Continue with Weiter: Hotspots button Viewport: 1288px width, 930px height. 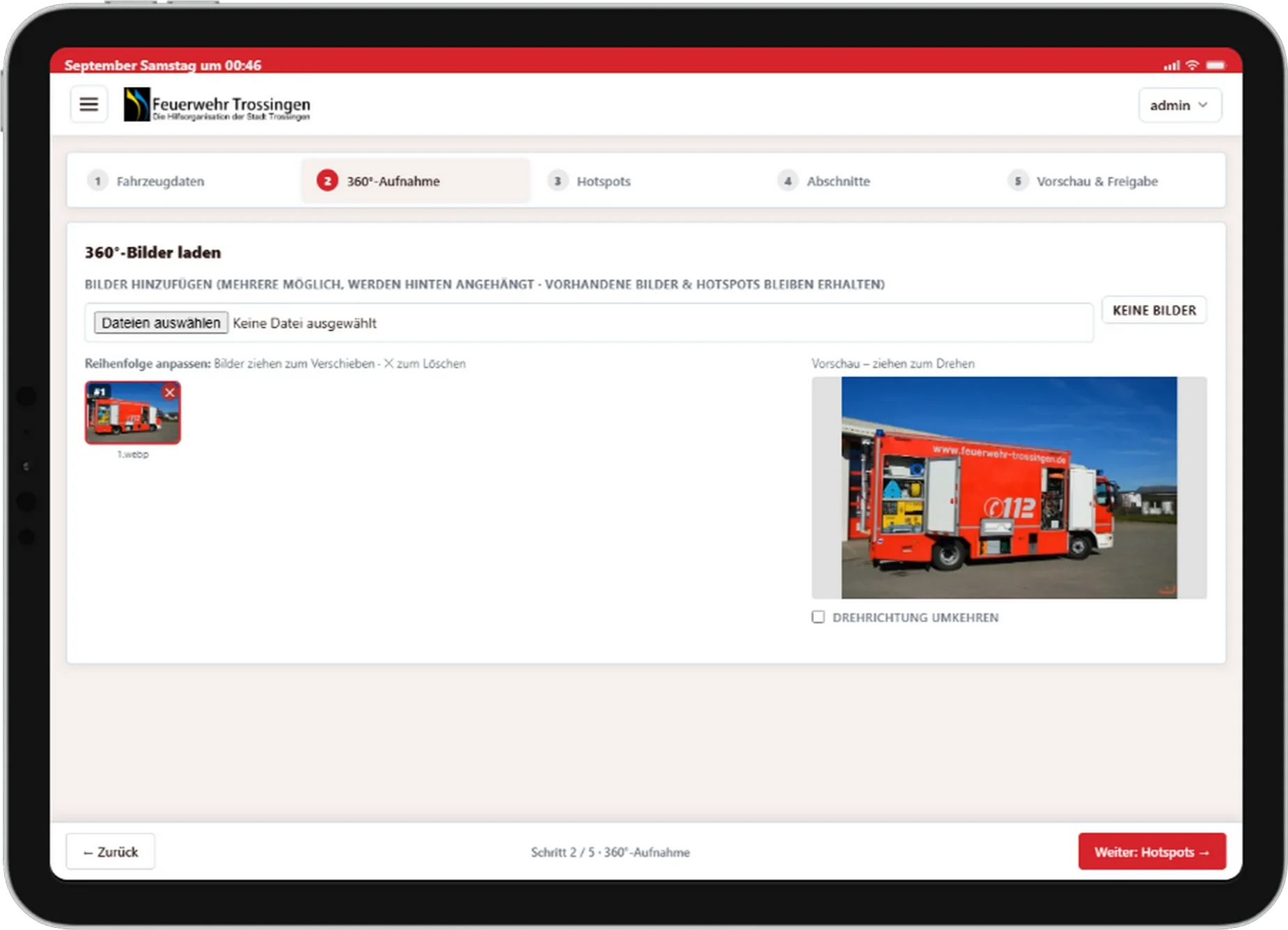[1152, 851]
